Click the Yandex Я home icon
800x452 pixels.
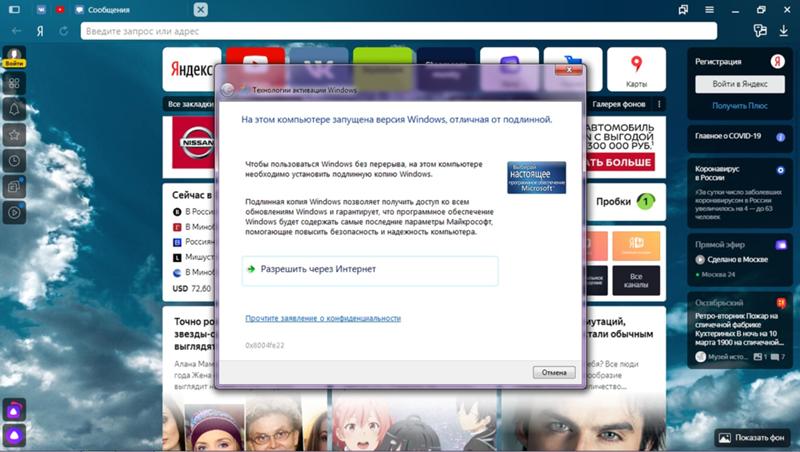pos(40,31)
